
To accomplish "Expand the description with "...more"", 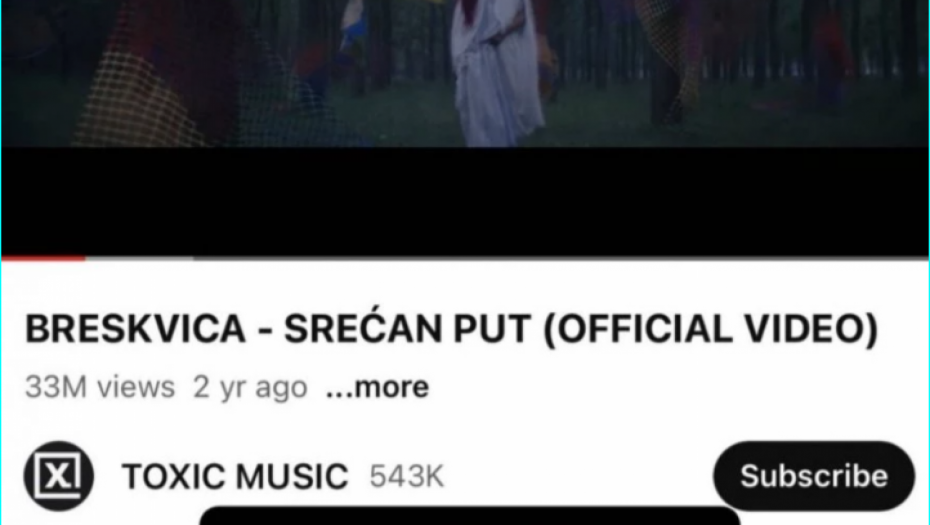I will tap(377, 387).
